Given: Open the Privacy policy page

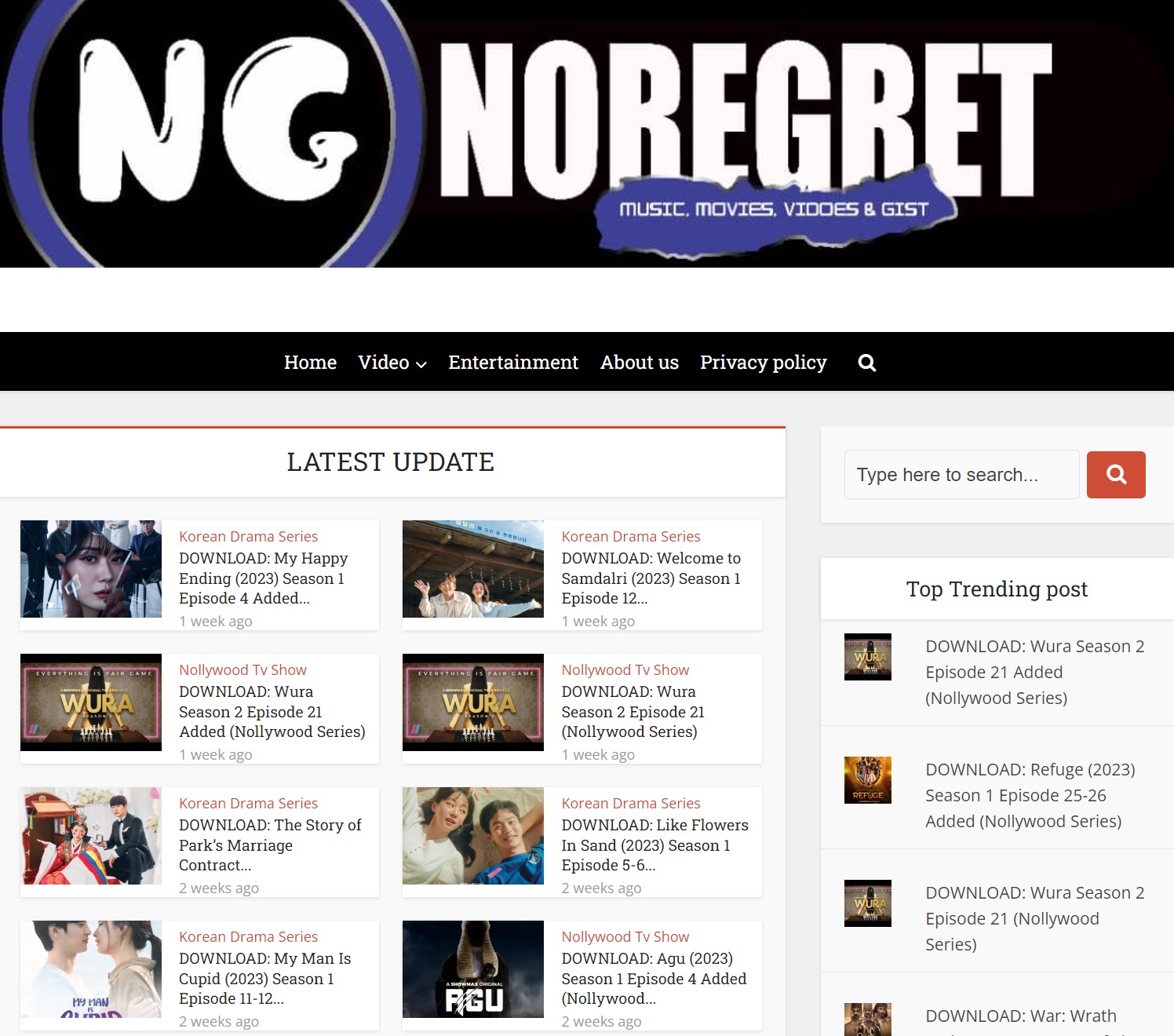Looking at the screenshot, I should click(x=764, y=363).
